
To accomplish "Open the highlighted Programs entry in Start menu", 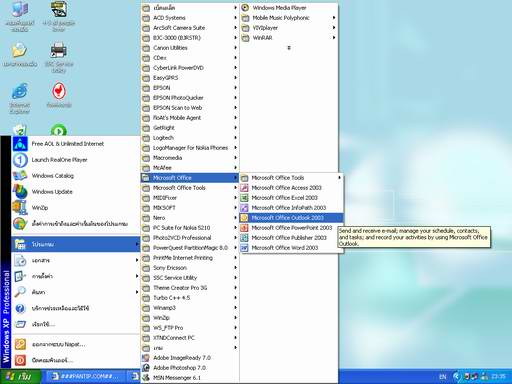I will 76,244.
